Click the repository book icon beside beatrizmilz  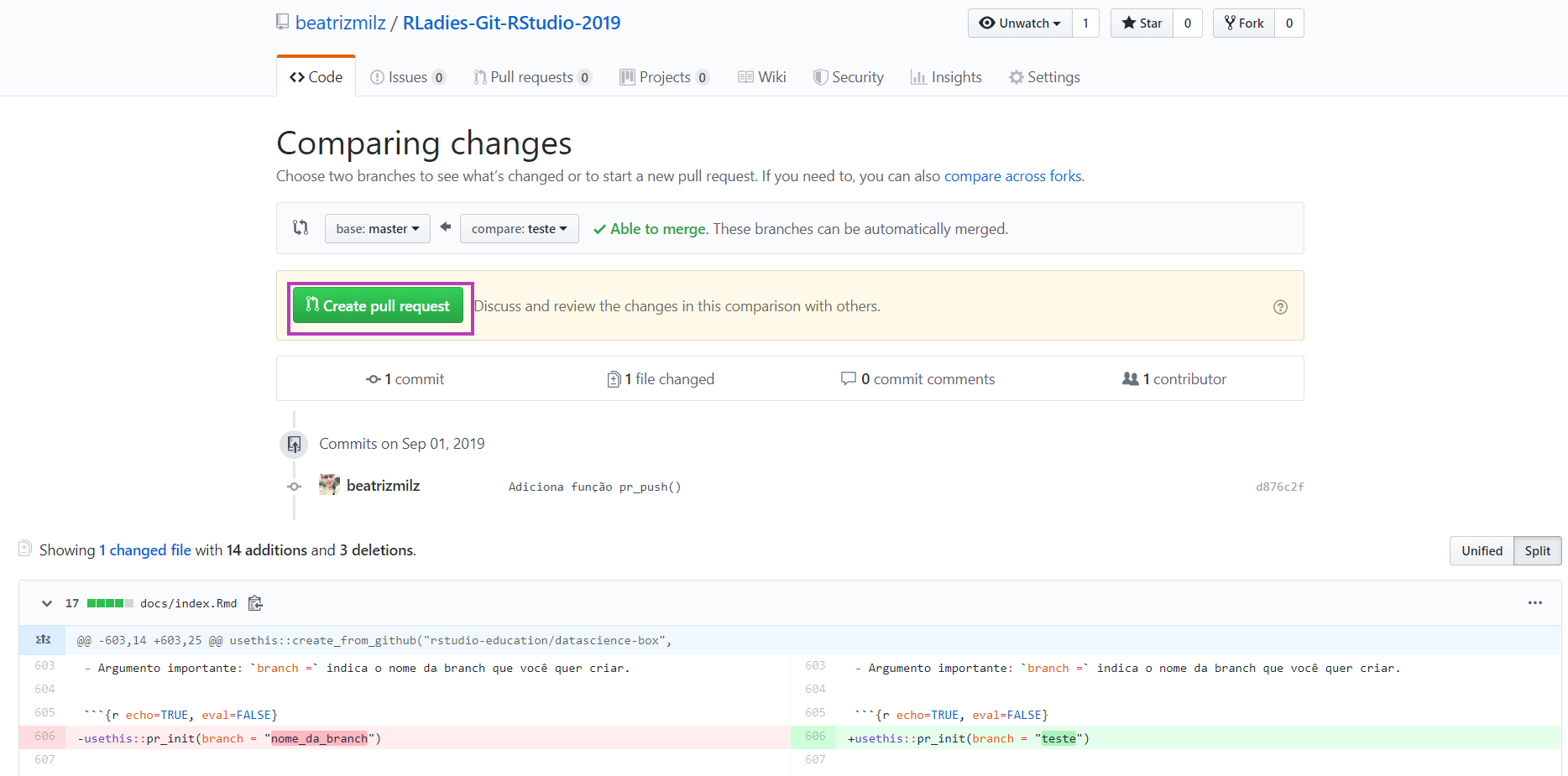pyautogui.click(x=283, y=23)
